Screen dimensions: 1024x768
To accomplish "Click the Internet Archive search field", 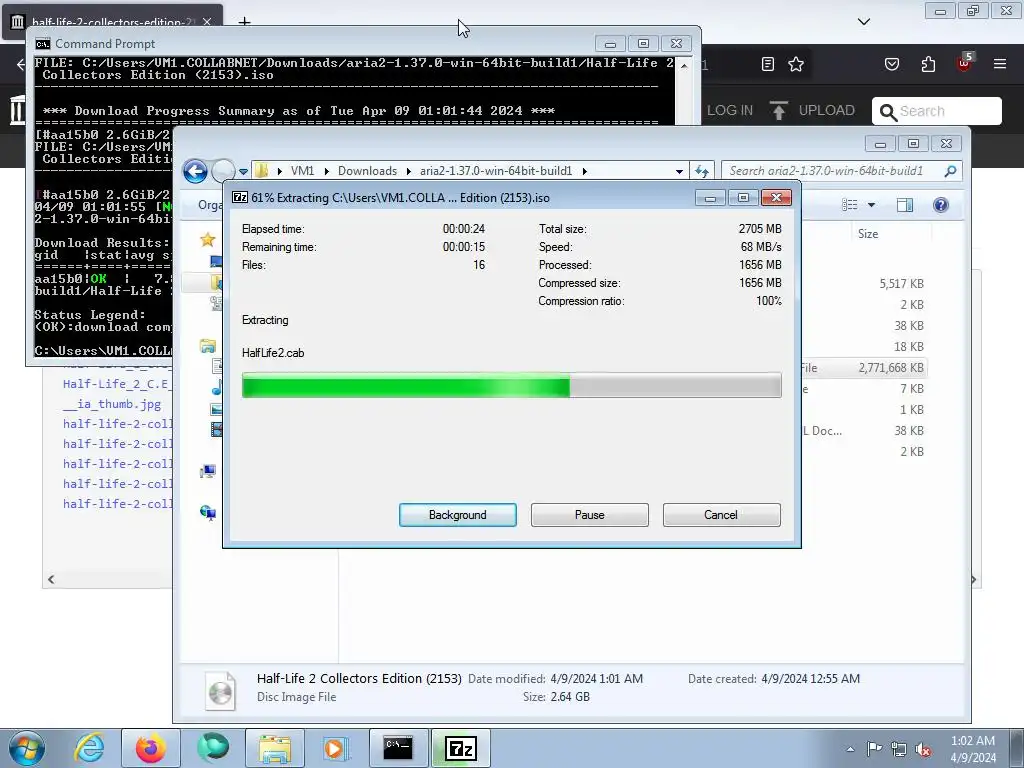I will tap(936, 111).
